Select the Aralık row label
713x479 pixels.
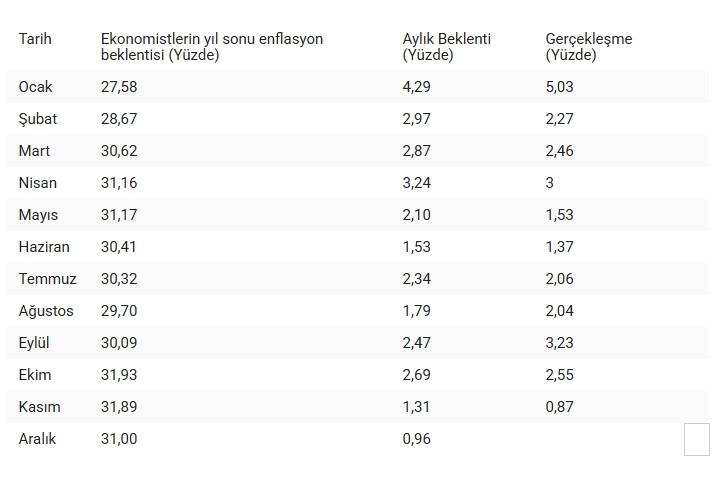click(x=37, y=439)
